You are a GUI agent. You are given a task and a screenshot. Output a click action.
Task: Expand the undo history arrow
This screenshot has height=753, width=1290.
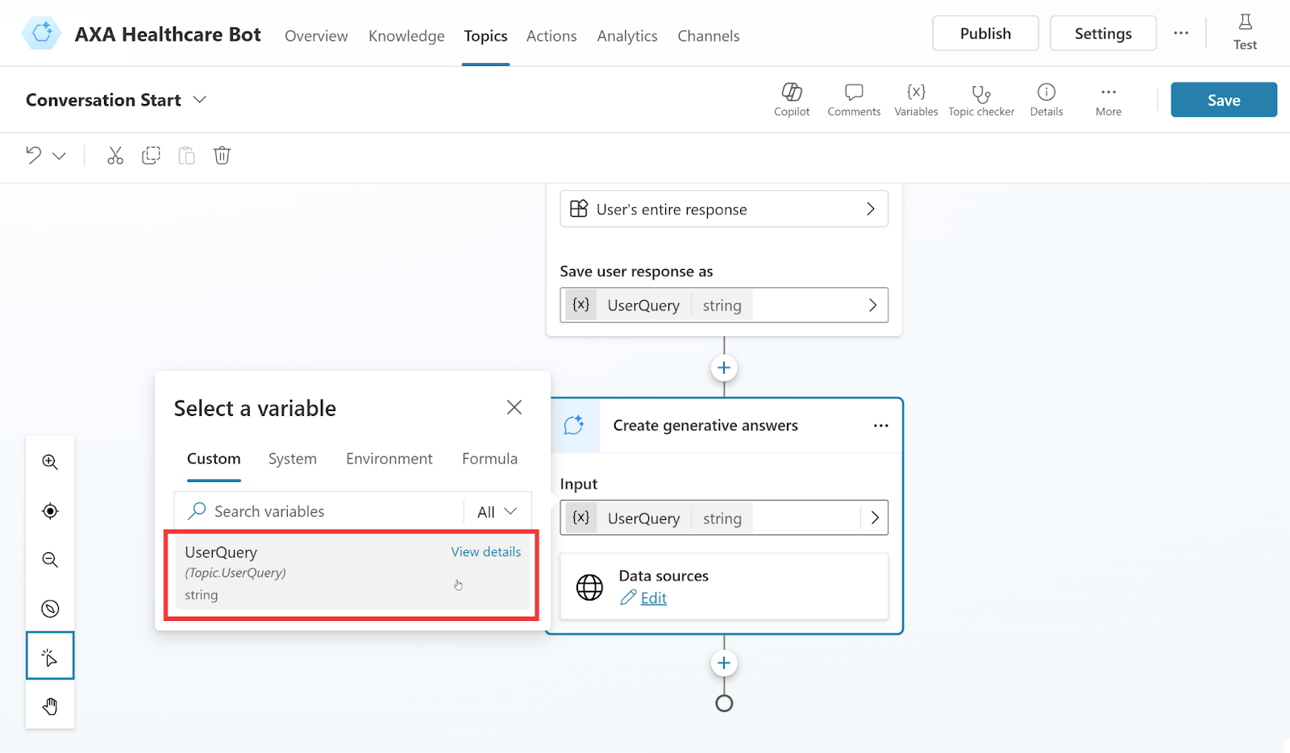click(x=58, y=155)
